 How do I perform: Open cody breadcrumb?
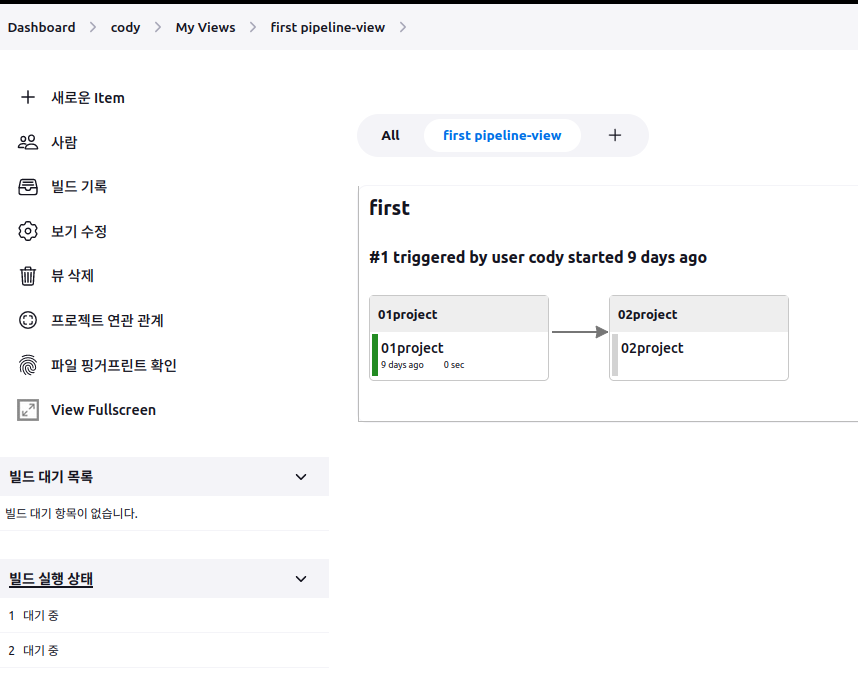point(125,27)
